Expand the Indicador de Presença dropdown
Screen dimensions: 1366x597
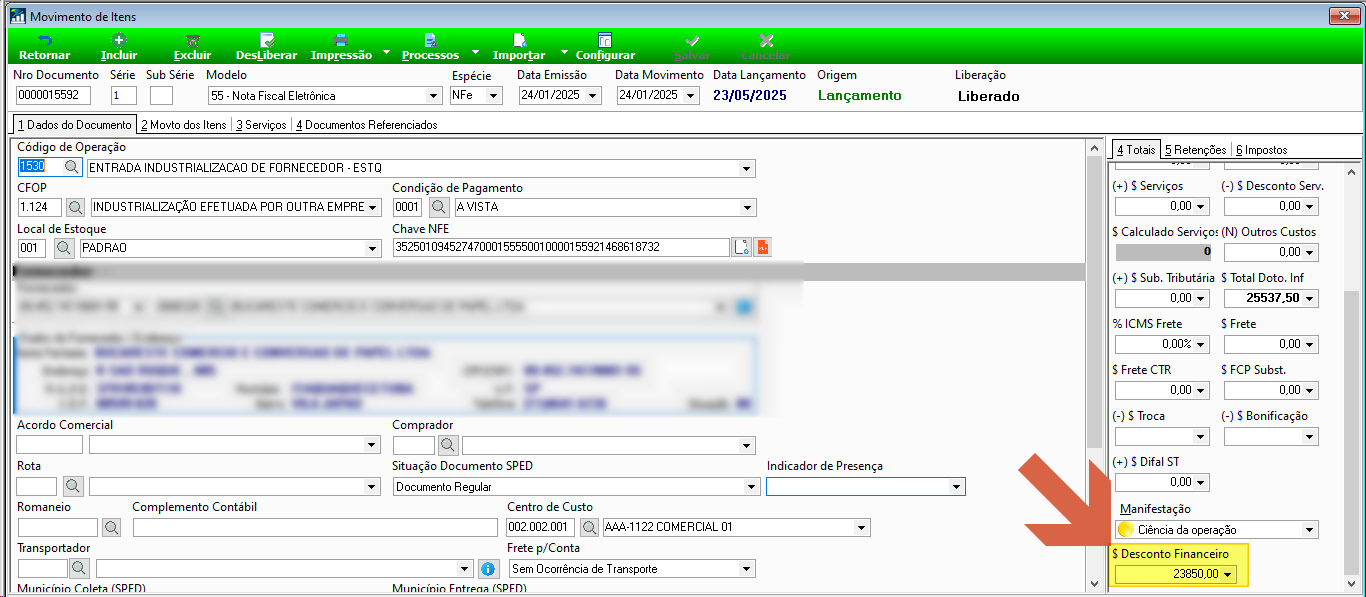point(957,486)
